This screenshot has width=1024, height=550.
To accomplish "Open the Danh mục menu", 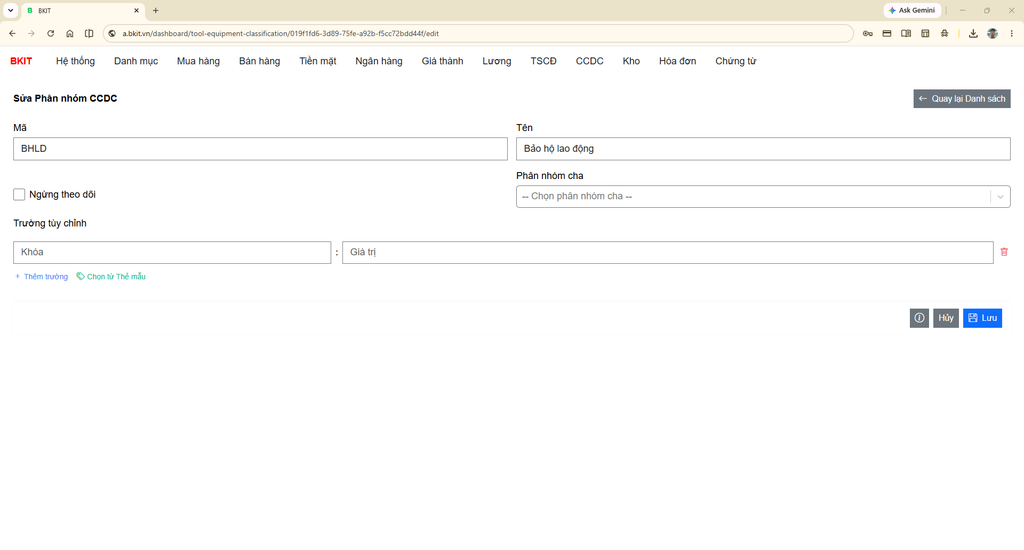I will coord(136,61).
